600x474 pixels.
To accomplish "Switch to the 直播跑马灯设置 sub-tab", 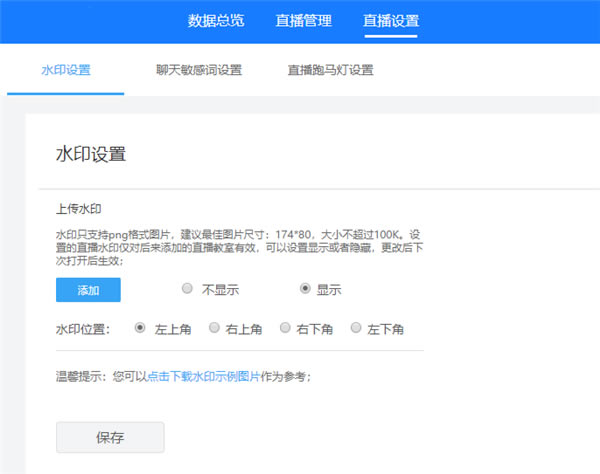I will click(x=330, y=70).
